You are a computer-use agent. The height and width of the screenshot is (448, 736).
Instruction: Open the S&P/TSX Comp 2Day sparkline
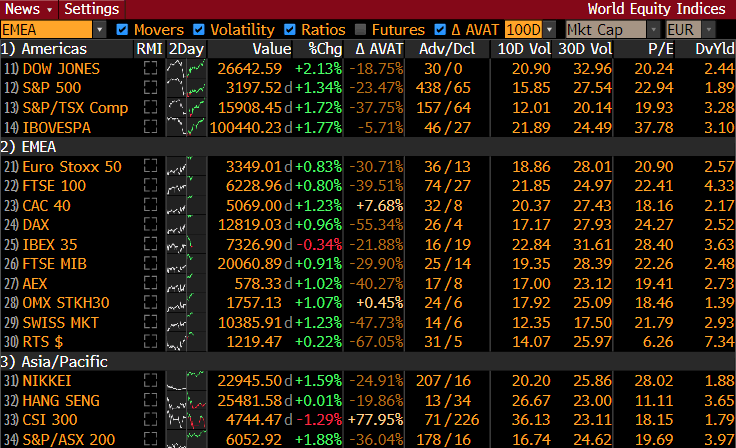click(x=186, y=108)
